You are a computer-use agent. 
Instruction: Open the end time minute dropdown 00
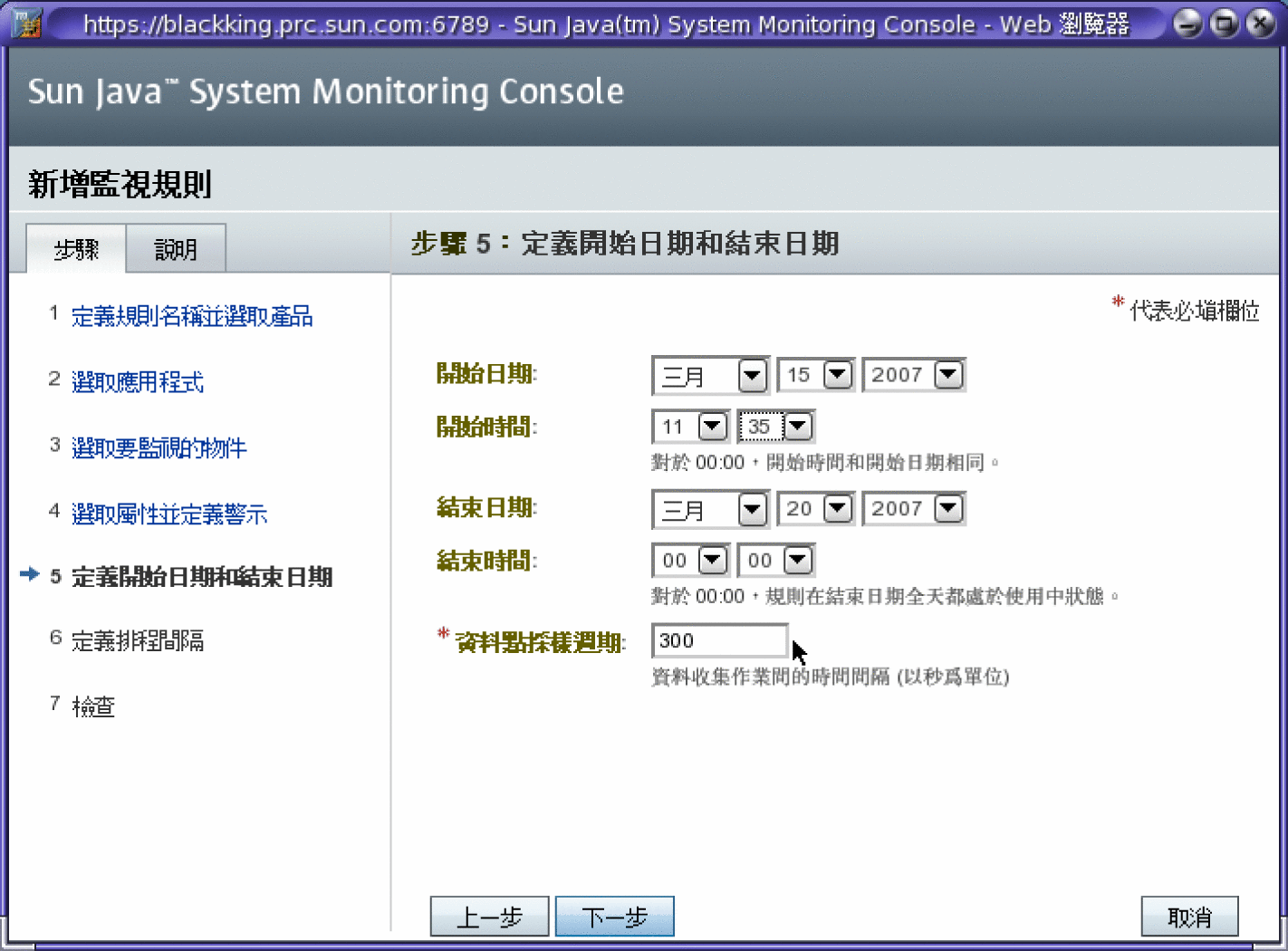point(775,561)
